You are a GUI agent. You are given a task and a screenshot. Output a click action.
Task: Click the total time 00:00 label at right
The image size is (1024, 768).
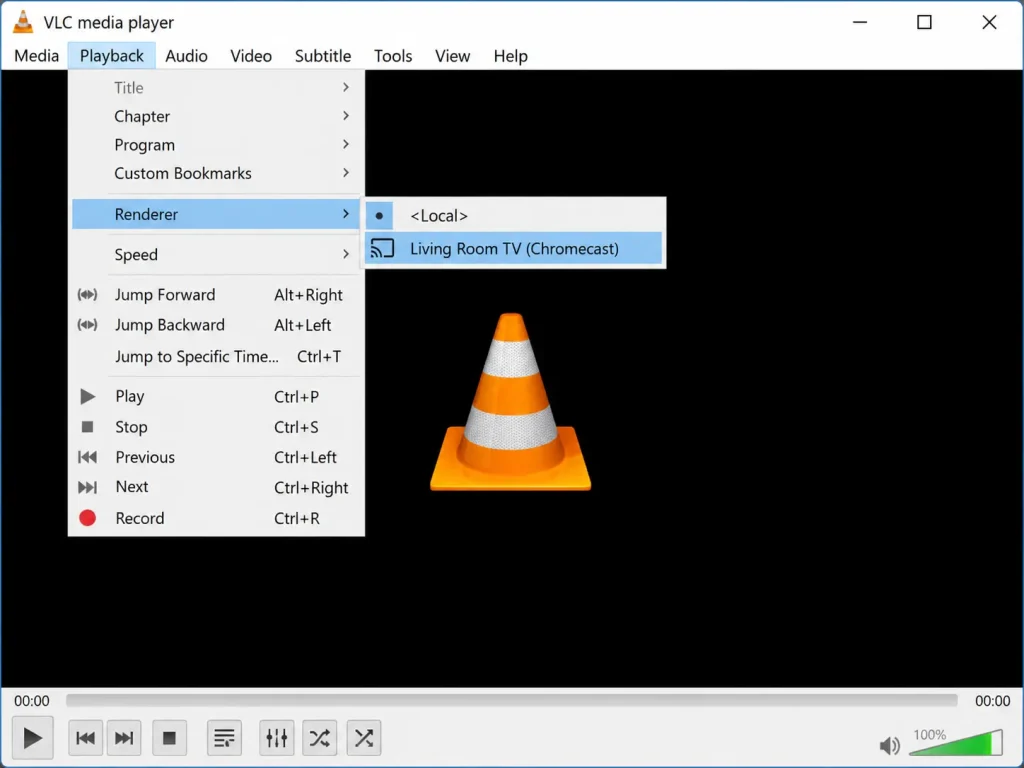(x=993, y=701)
